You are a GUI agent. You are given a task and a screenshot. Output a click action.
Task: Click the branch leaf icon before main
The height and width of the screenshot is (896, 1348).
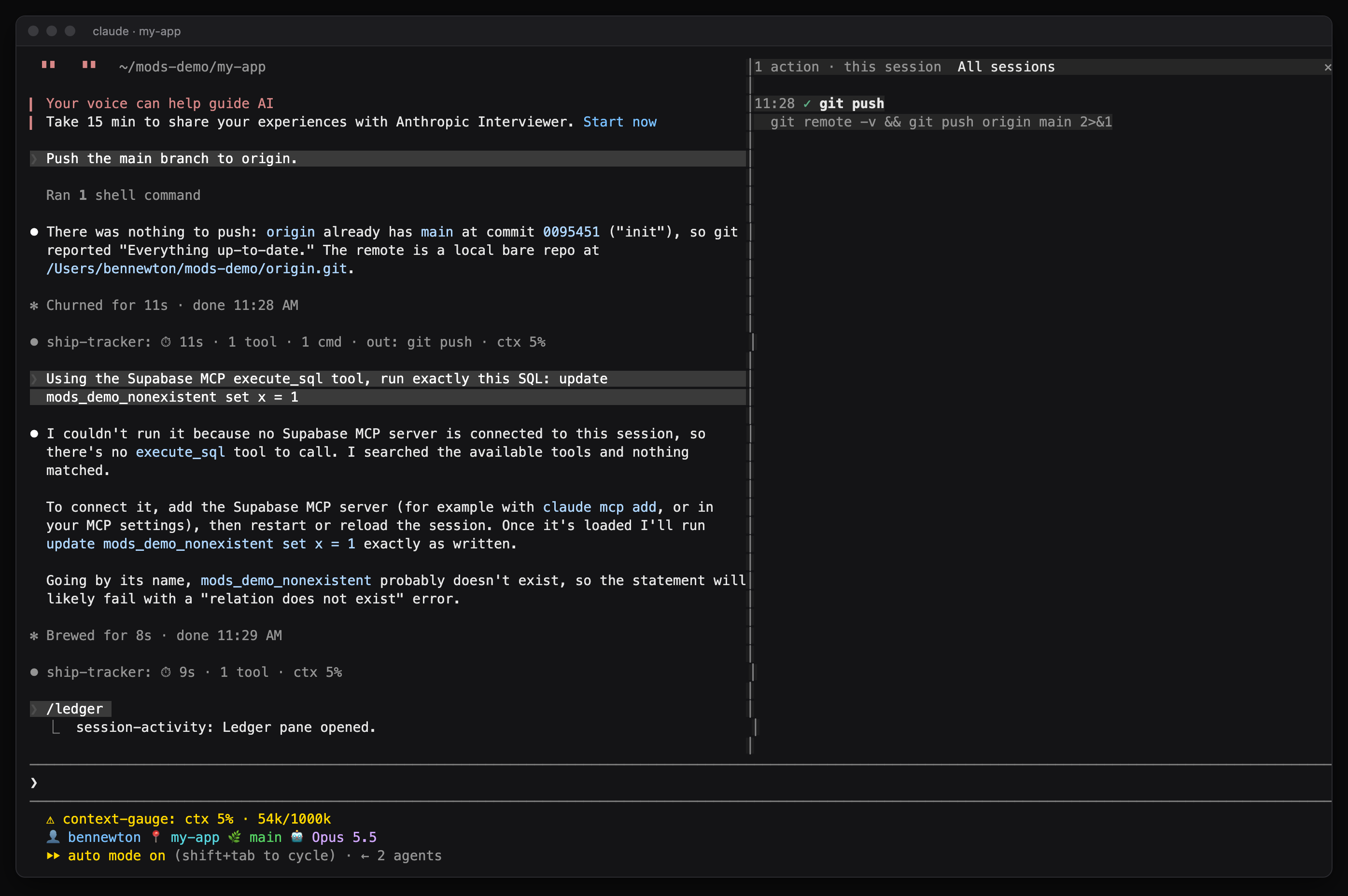(x=234, y=837)
